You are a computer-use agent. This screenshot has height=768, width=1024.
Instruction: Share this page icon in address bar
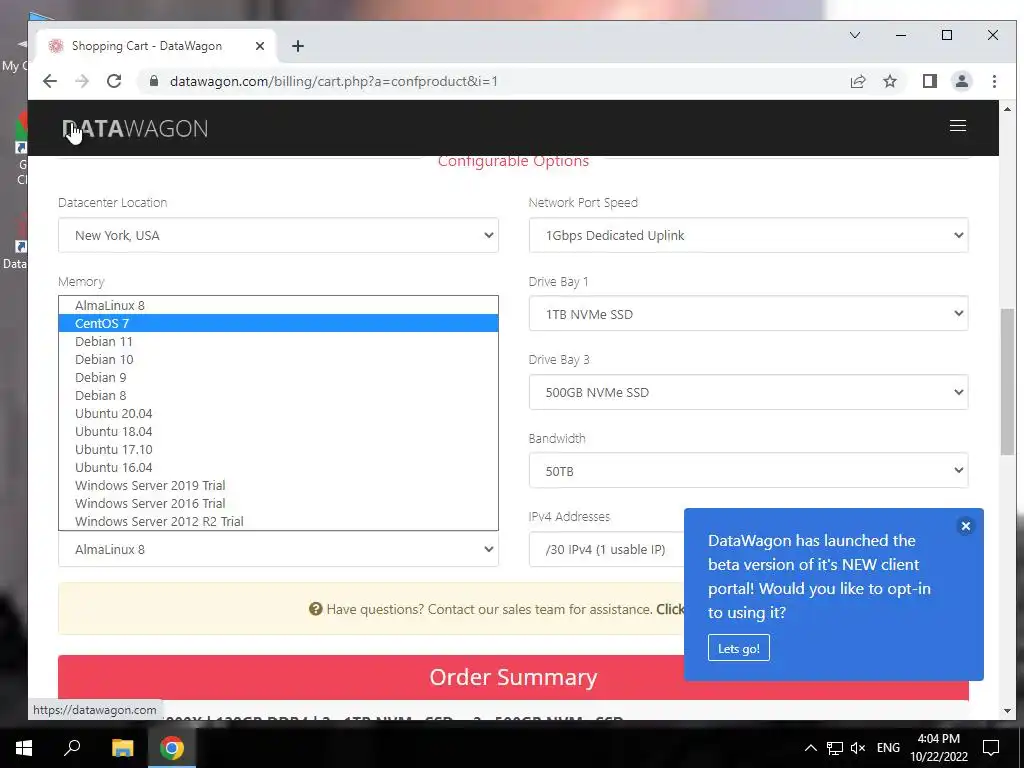click(858, 81)
